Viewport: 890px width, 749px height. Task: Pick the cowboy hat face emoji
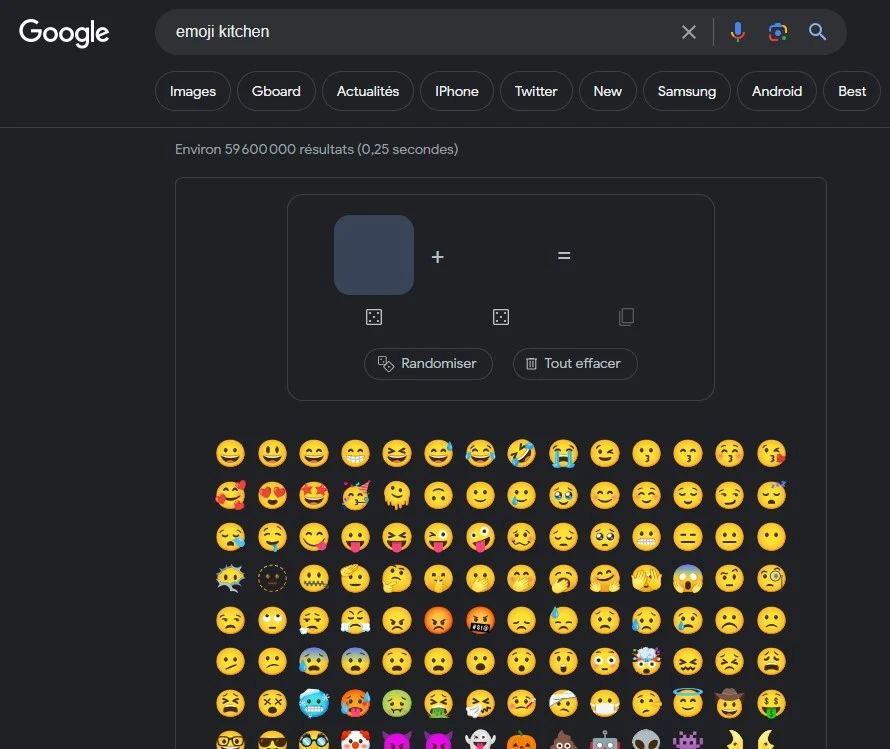click(730, 702)
